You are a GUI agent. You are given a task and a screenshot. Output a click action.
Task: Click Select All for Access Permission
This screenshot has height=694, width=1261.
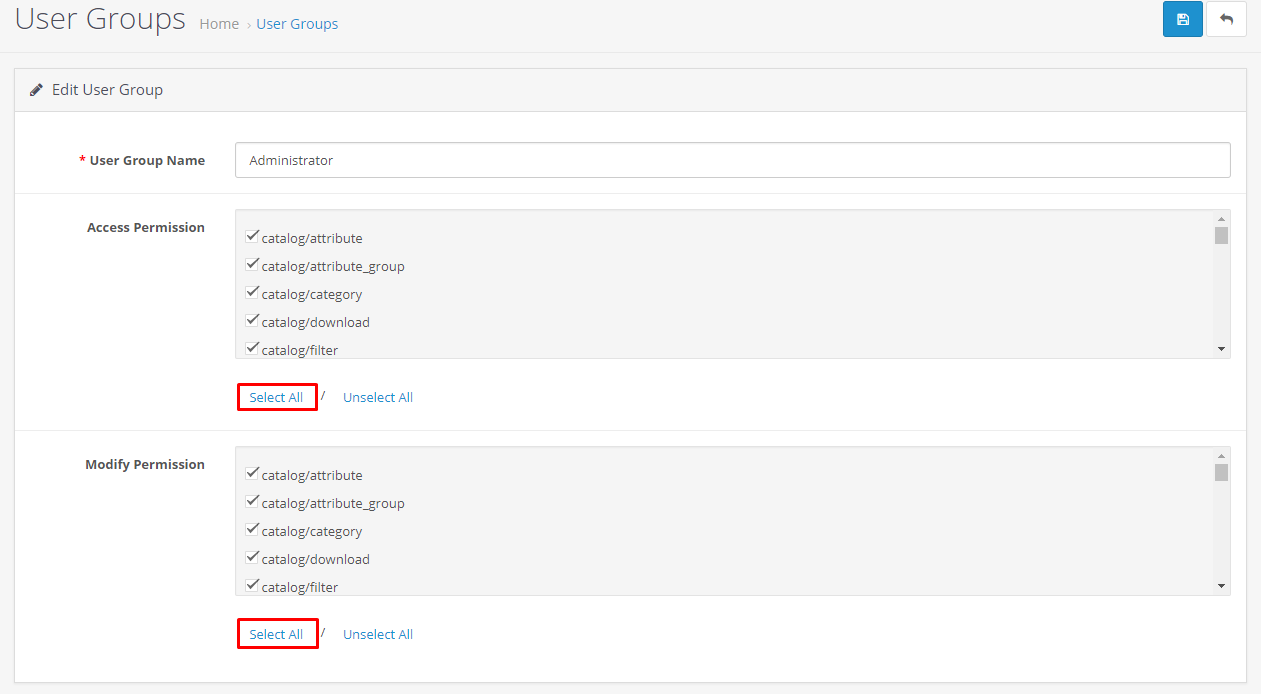tap(276, 397)
